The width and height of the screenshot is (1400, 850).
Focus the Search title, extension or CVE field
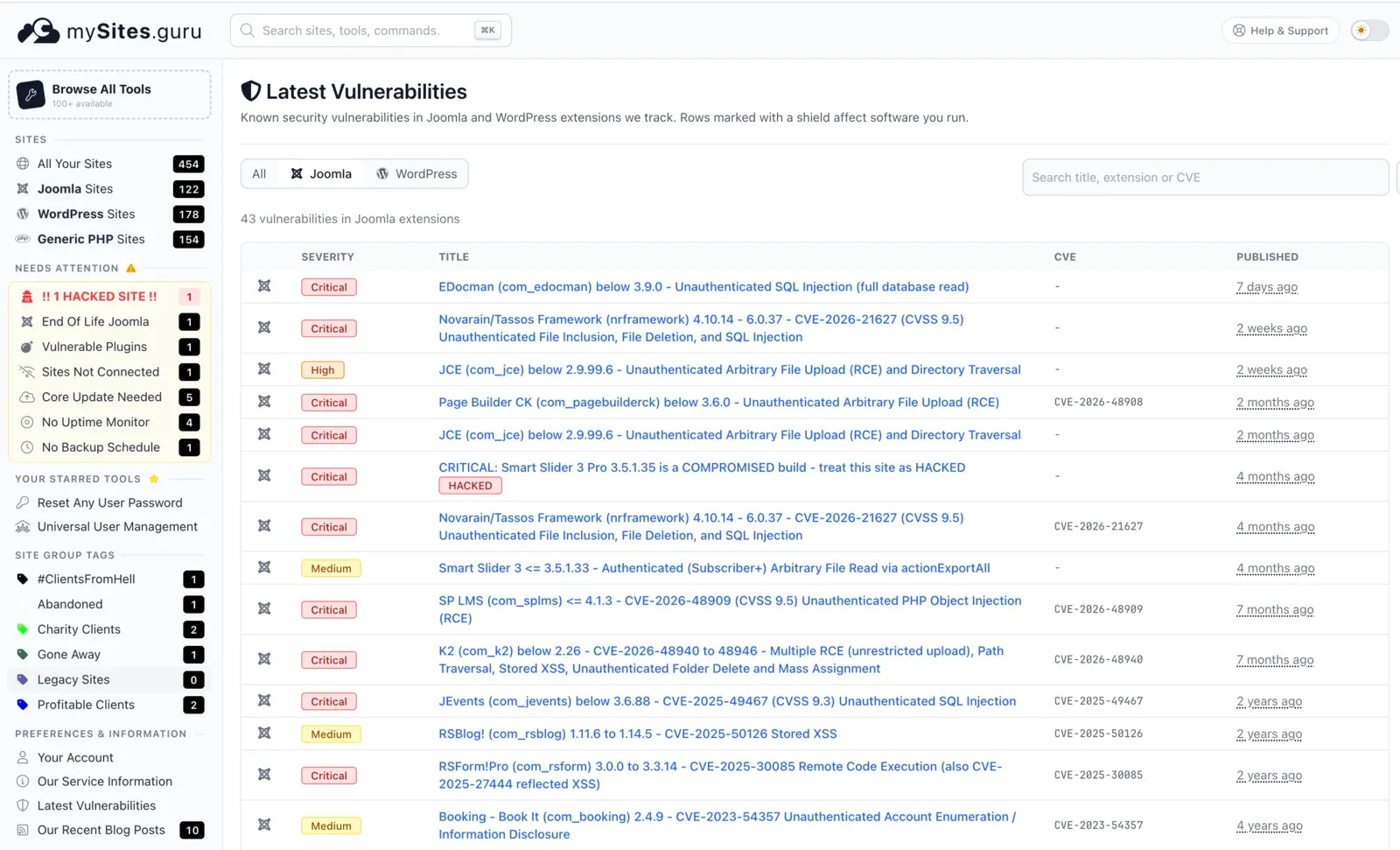coord(1205,178)
